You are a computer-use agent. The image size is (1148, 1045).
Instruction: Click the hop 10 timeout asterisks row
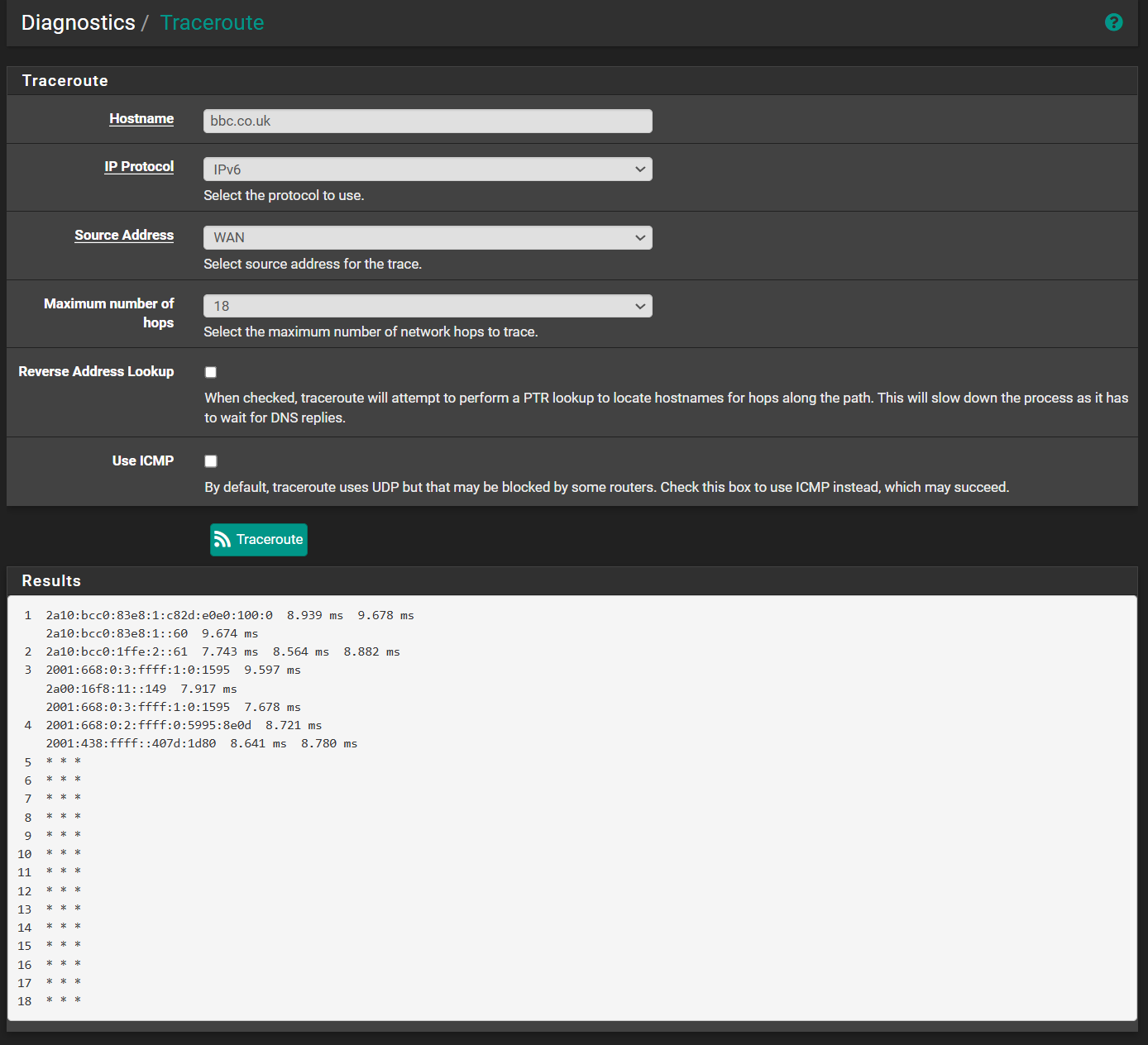pos(64,853)
